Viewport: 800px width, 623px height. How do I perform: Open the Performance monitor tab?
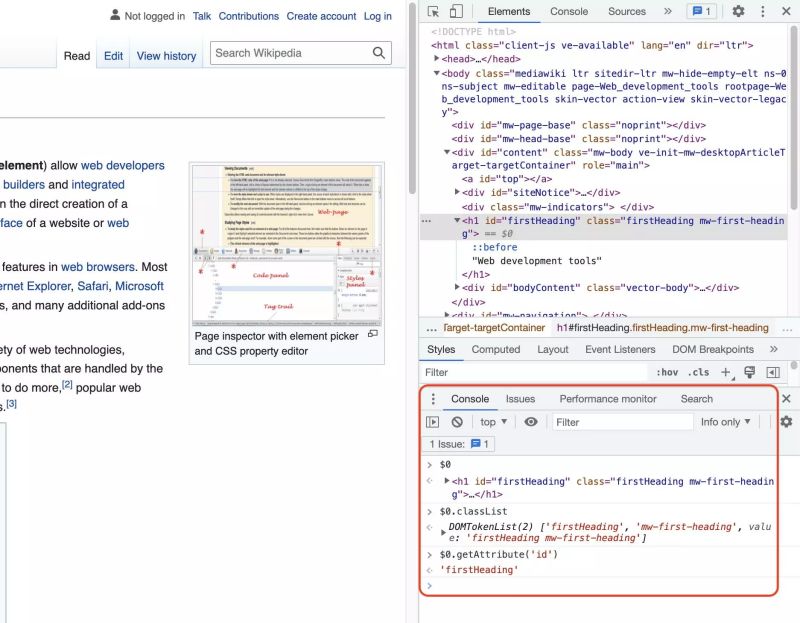tap(608, 399)
